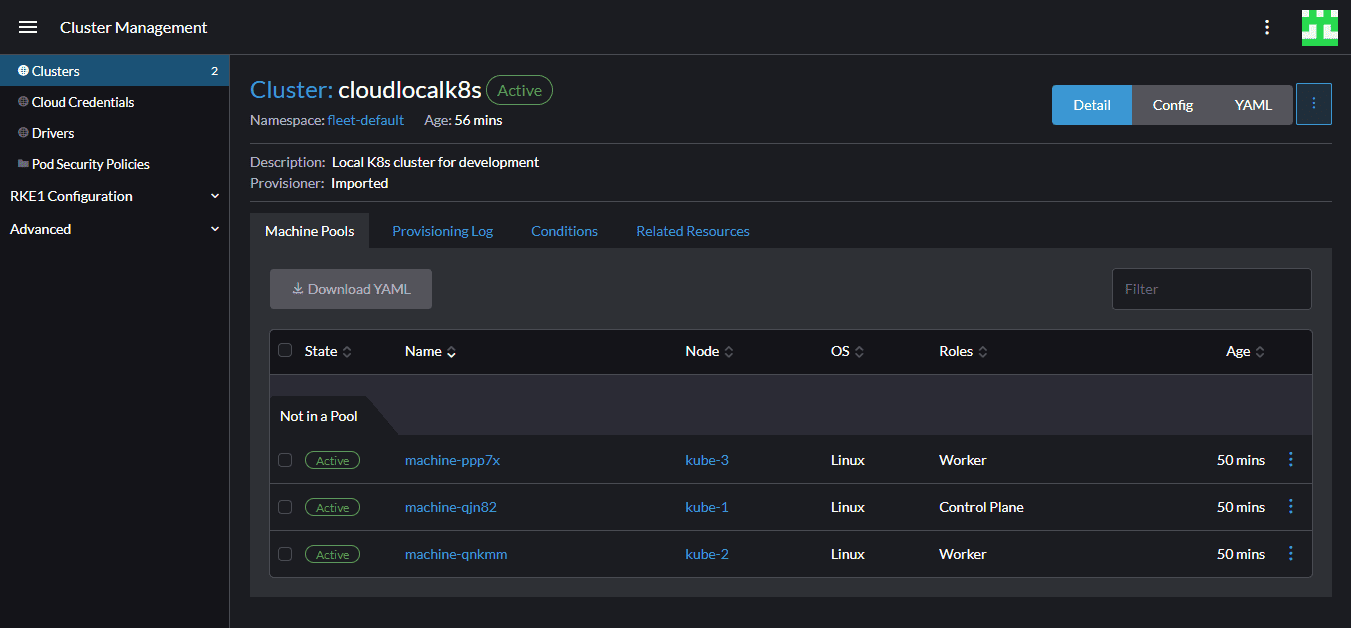Screen dimensions: 1351x628
Task: Sort table by Name column arrows
Action: point(451,352)
